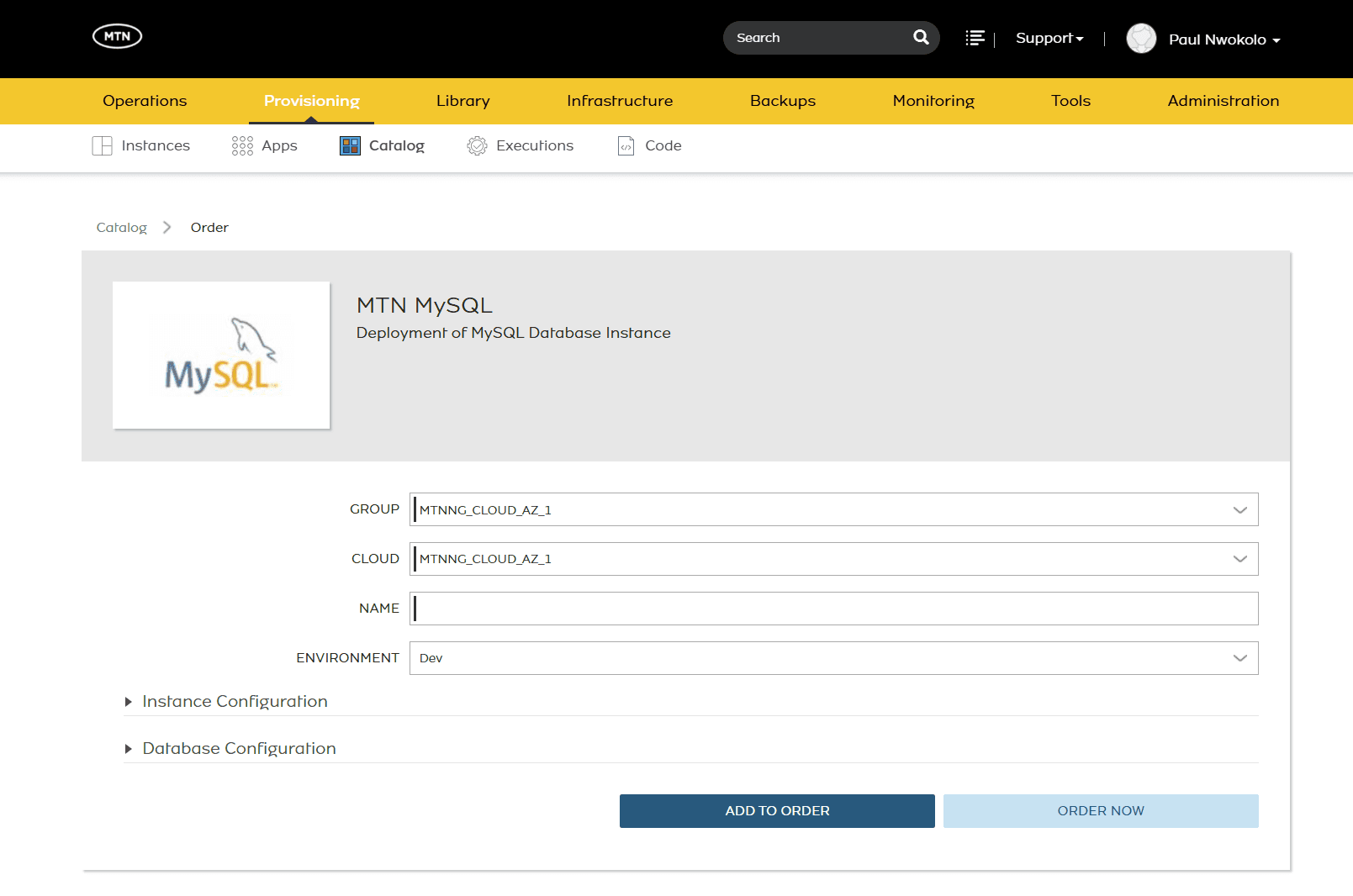Click the Apps dots icon
1353x896 pixels.
click(242, 145)
